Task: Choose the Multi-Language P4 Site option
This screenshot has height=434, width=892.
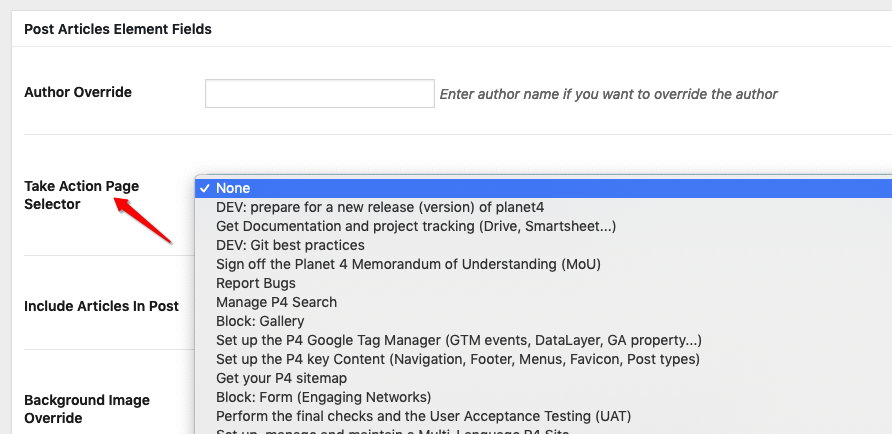Action: coord(543,430)
